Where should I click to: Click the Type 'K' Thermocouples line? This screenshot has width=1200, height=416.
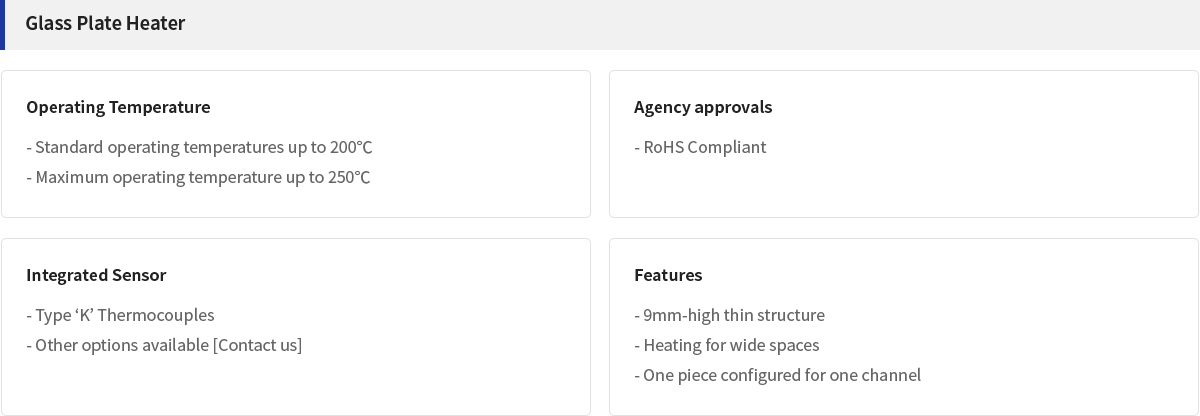pos(120,315)
